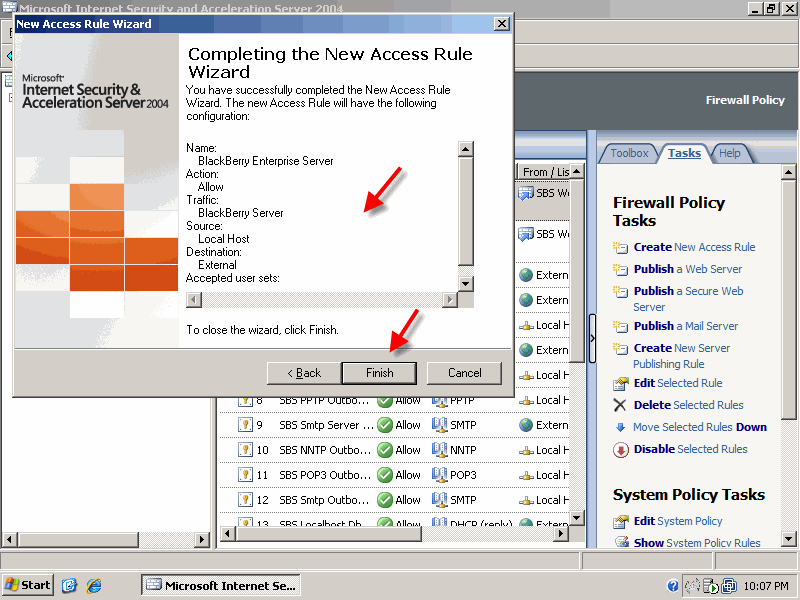Screen dimensions: 800x600
Task: Click Publish a Mail Server link
Action: 686,326
